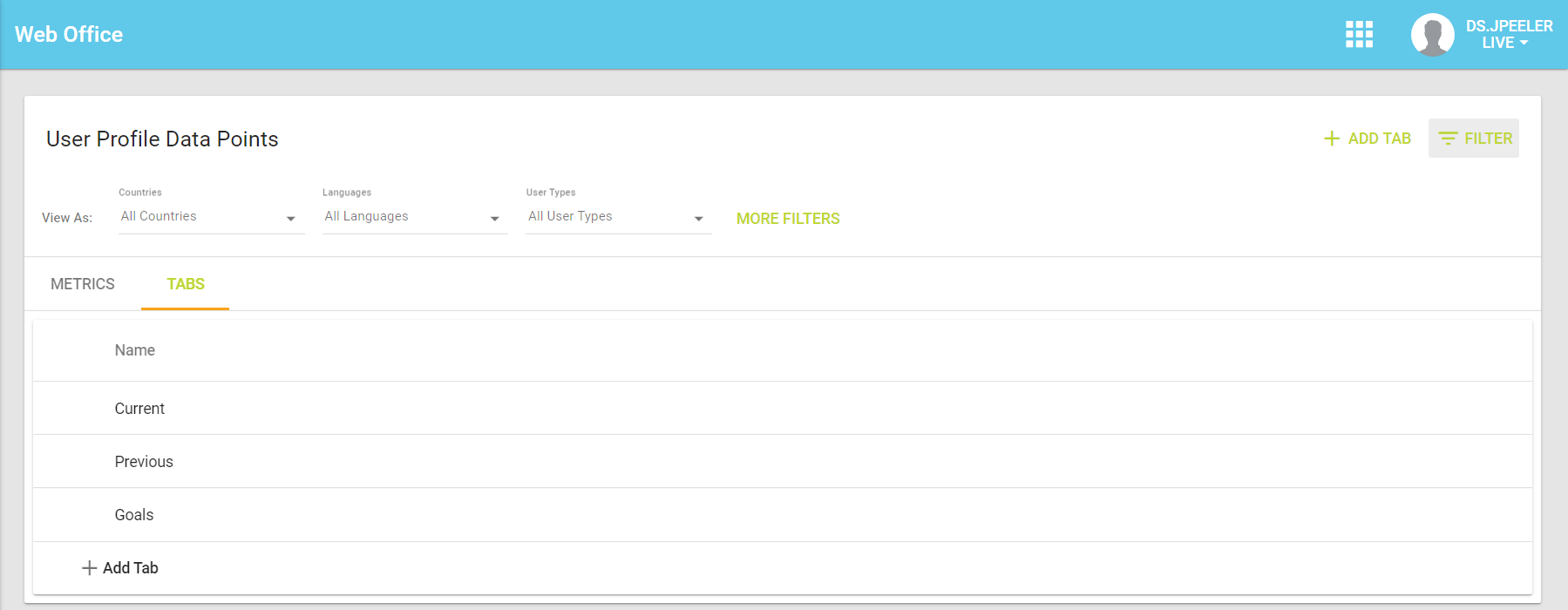Click the filter lines icon in the FILTER button

pos(1448,139)
